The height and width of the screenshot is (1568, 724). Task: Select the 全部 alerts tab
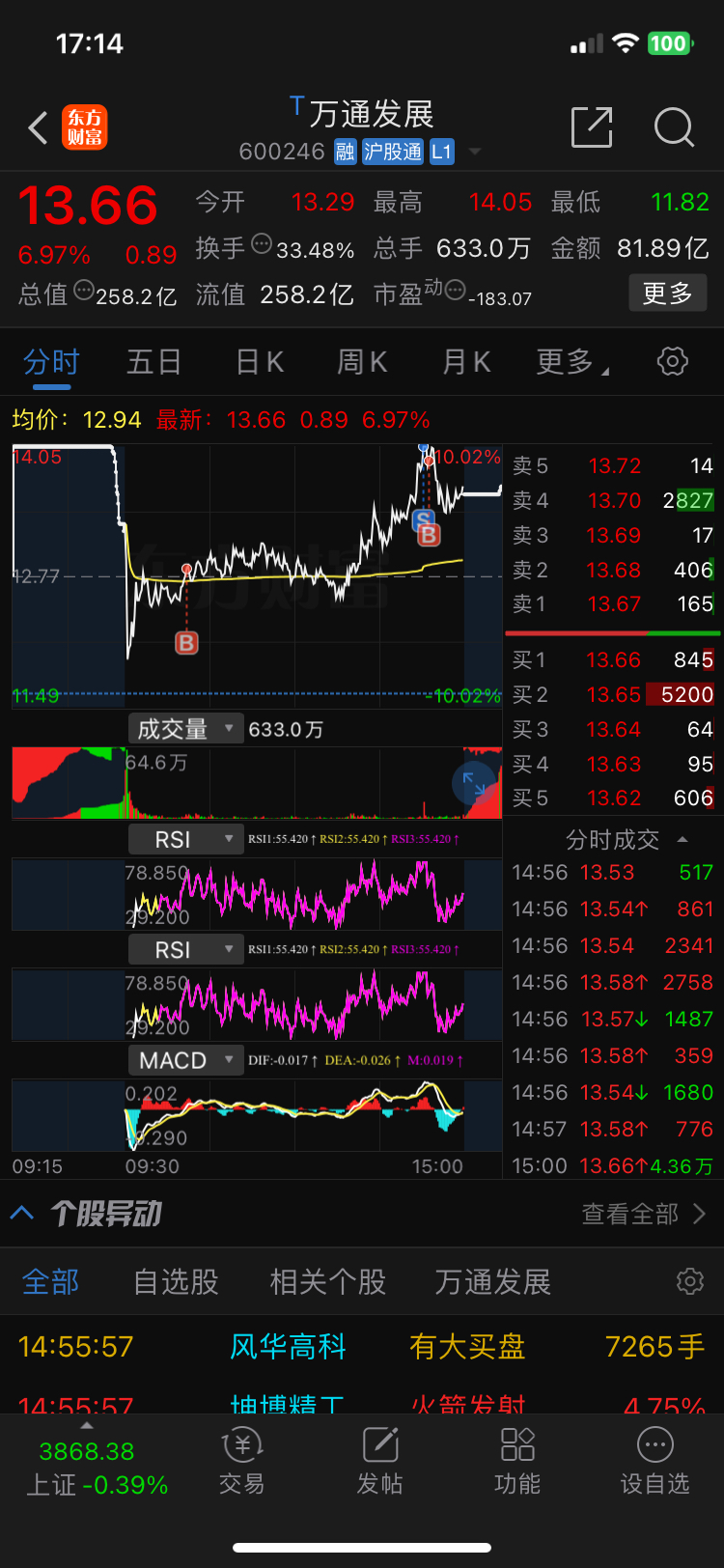(51, 1281)
